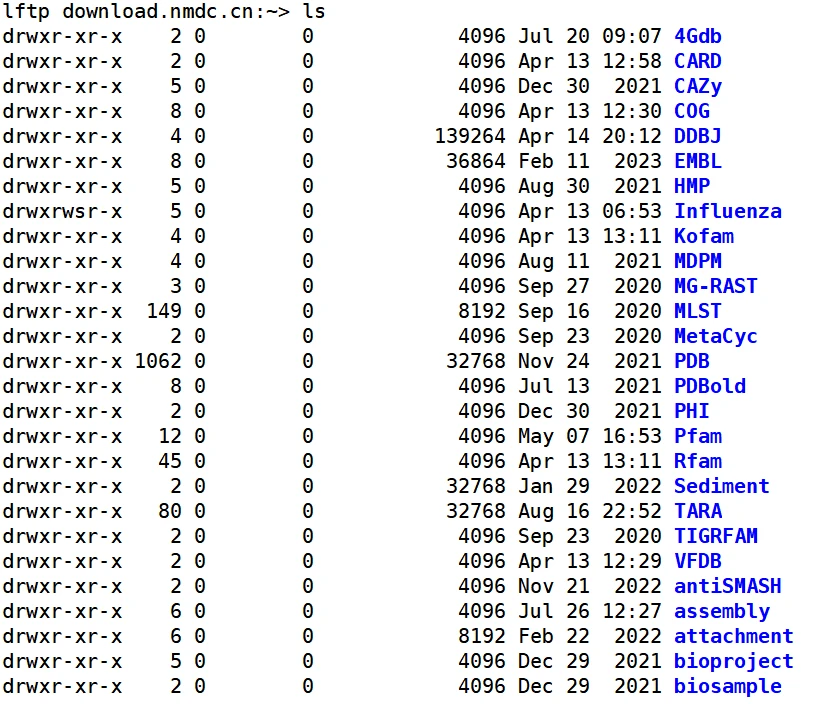Click the MLST folder name
The width and height of the screenshot is (827, 704).
click(x=697, y=311)
